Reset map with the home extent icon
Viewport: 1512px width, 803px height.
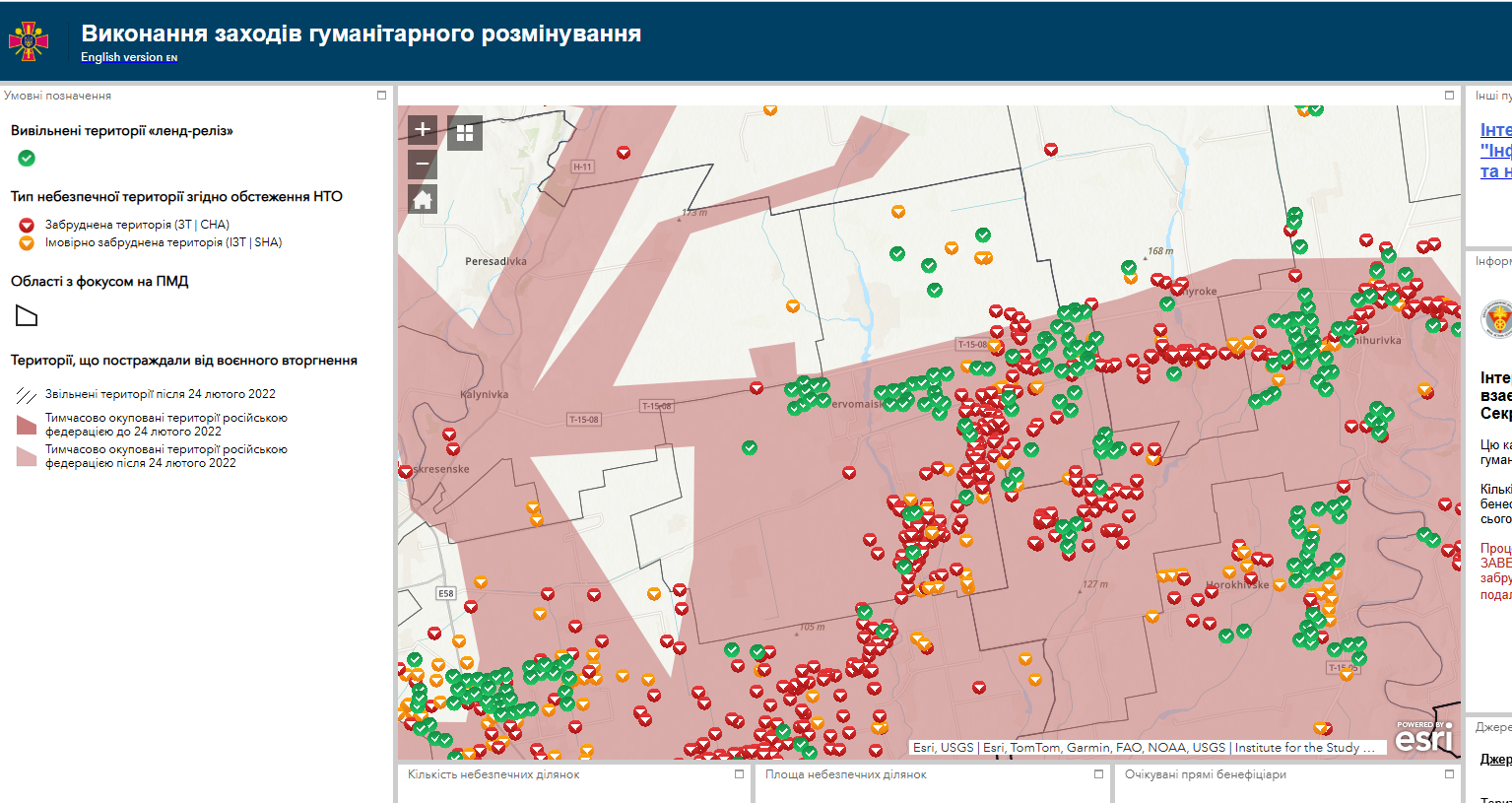coord(423,200)
